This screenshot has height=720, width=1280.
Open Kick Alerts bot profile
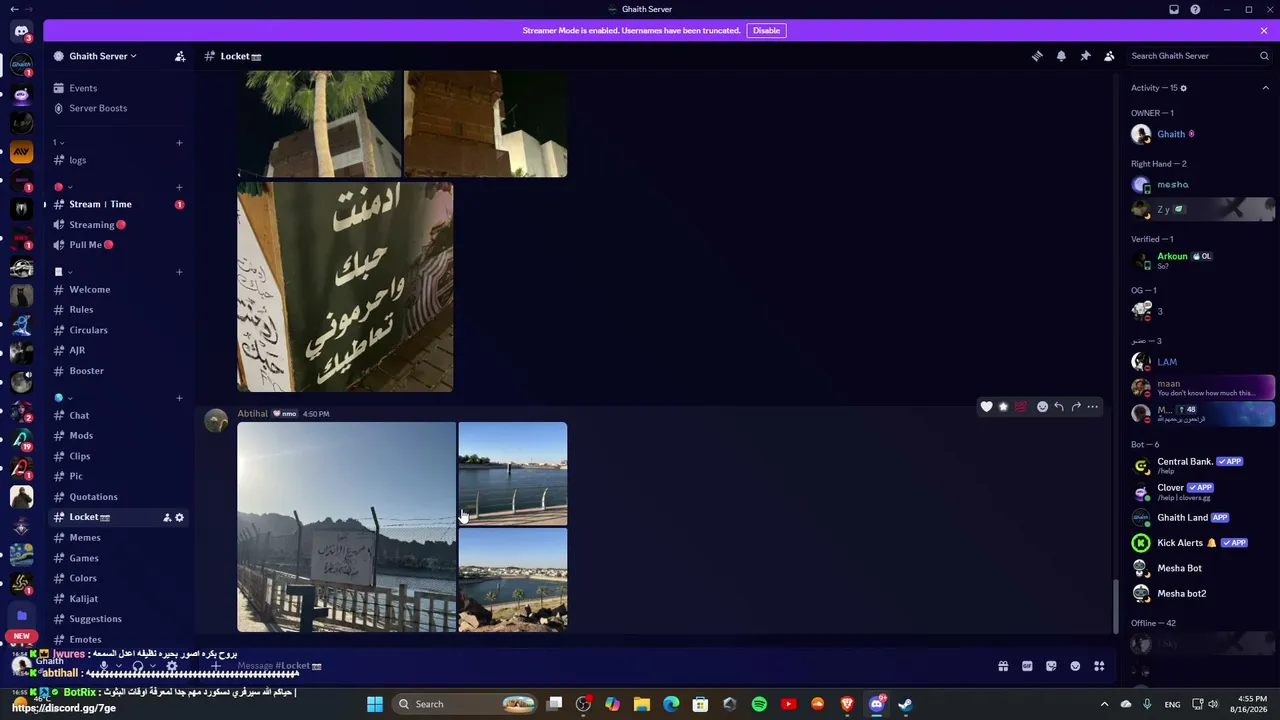[x=1200, y=543]
